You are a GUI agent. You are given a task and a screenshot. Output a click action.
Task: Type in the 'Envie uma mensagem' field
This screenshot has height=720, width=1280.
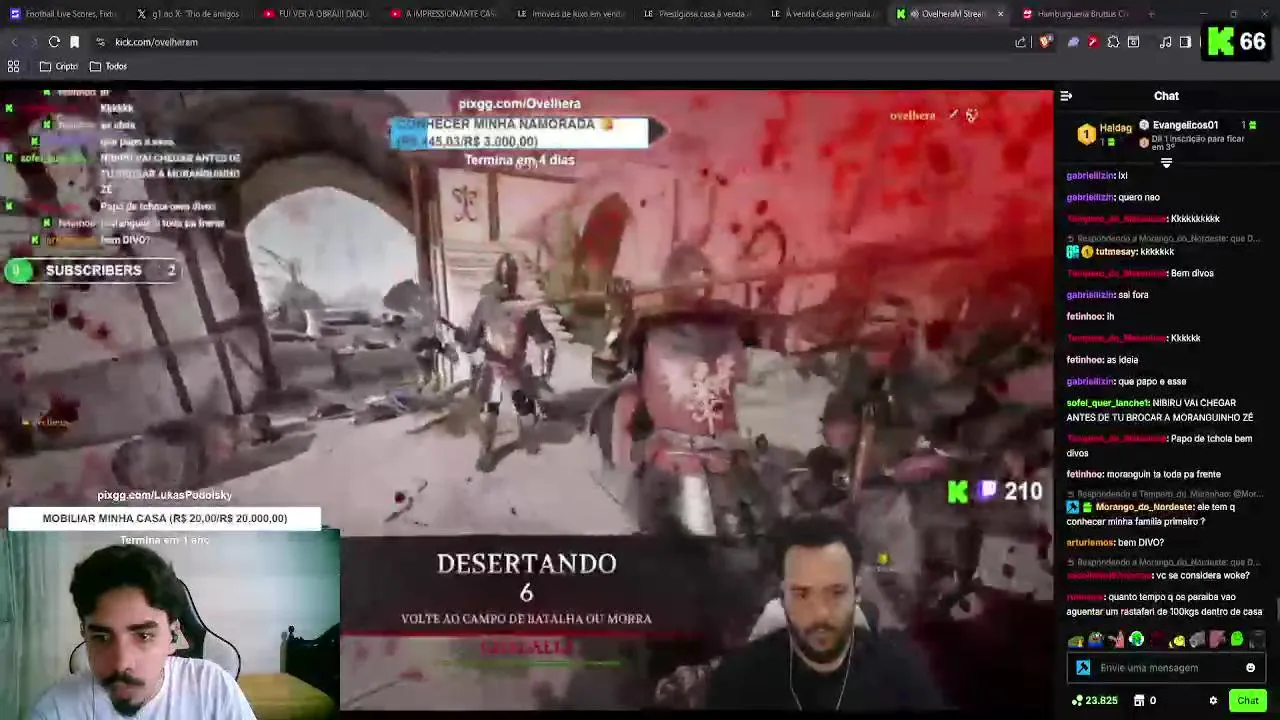point(1168,668)
